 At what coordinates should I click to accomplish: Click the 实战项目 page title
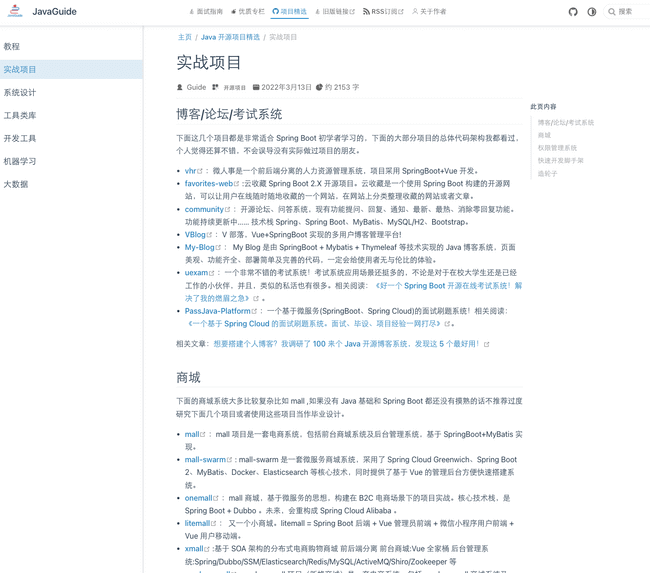point(209,63)
